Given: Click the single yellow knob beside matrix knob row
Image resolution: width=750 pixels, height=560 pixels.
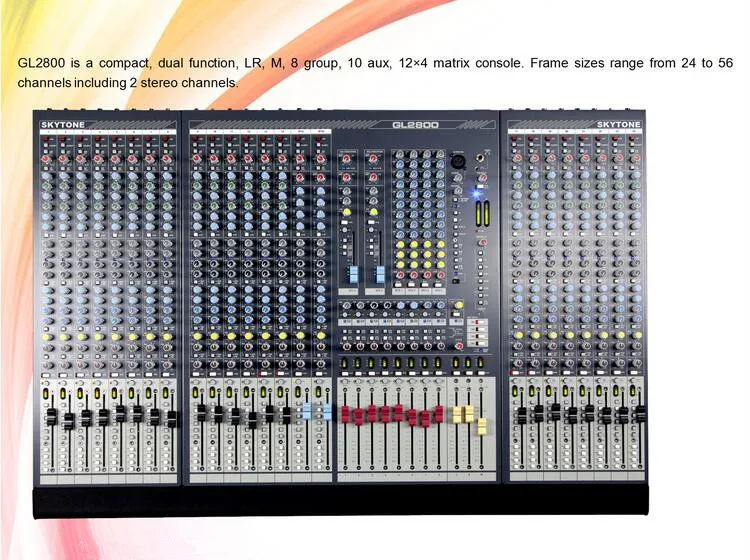Looking at the screenshot, I should (458, 305).
